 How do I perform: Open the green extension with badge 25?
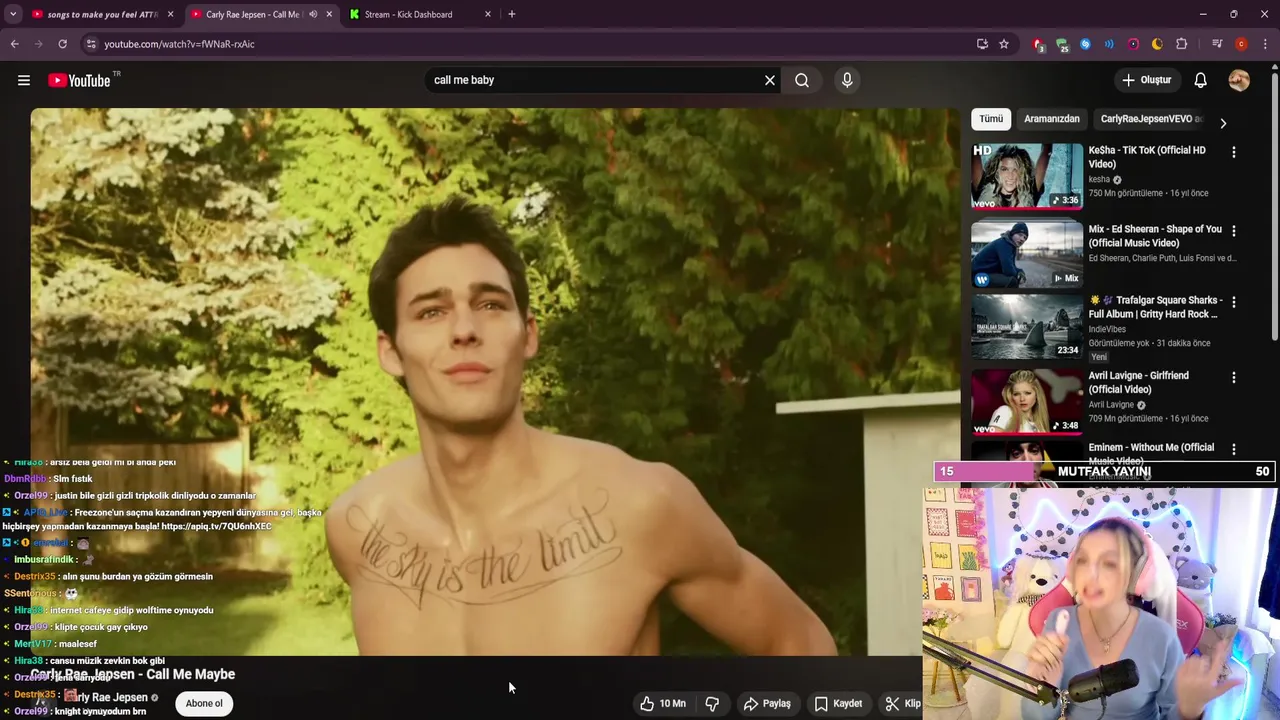click(x=1062, y=44)
